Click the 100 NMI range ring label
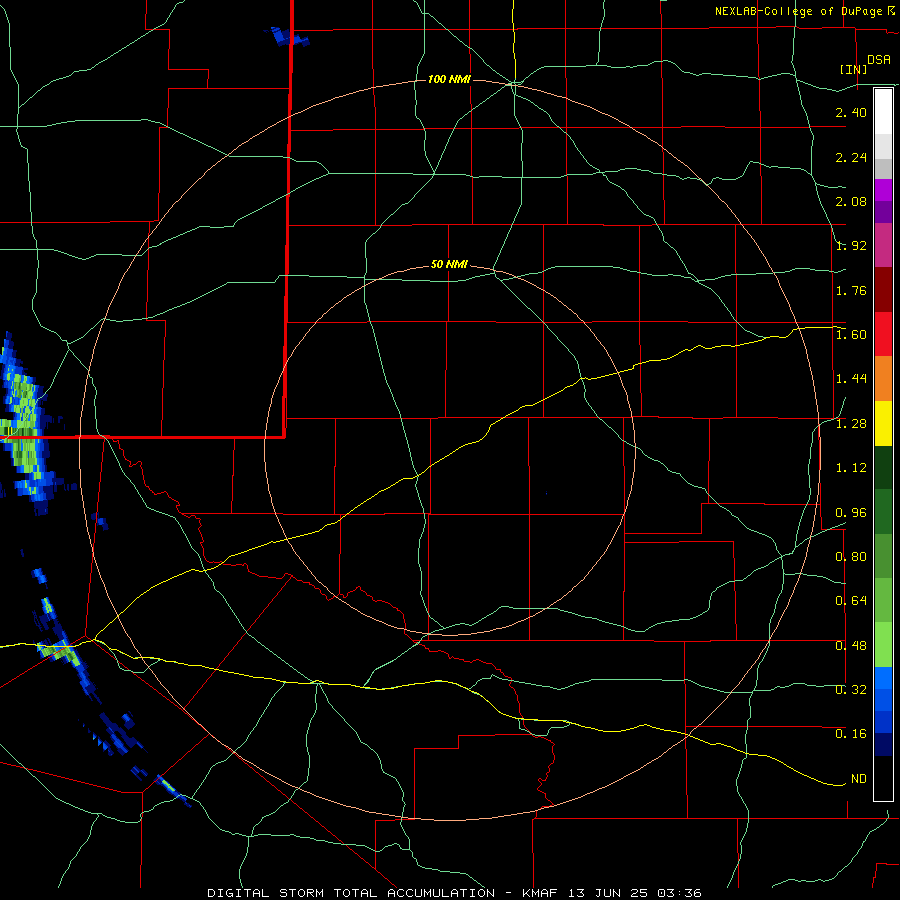Screen dimensions: 900x900 [x=449, y=79]
